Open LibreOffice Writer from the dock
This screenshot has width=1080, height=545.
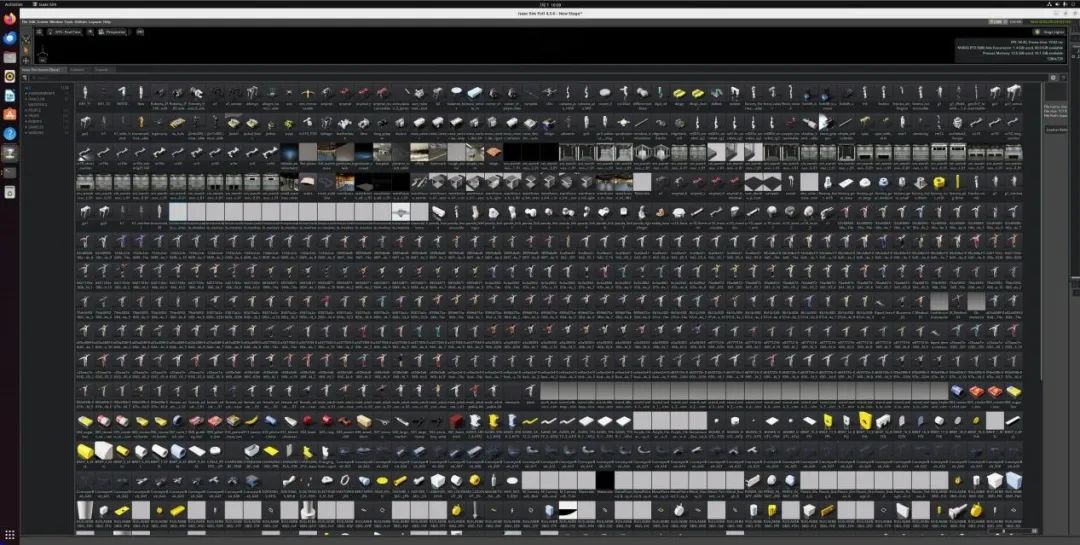tap(10, 96)
